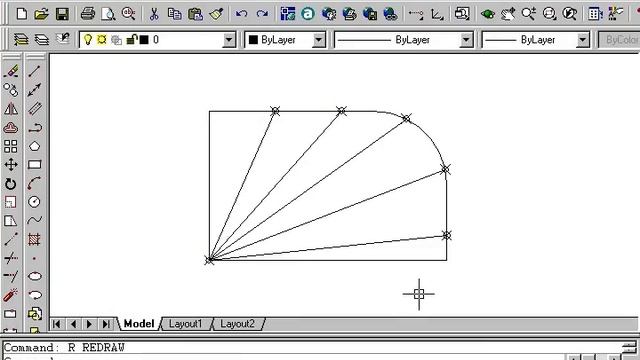Viewport: 640px width, 360px height.
Task: Click the temporary tracking point icon
Action: 416,14
